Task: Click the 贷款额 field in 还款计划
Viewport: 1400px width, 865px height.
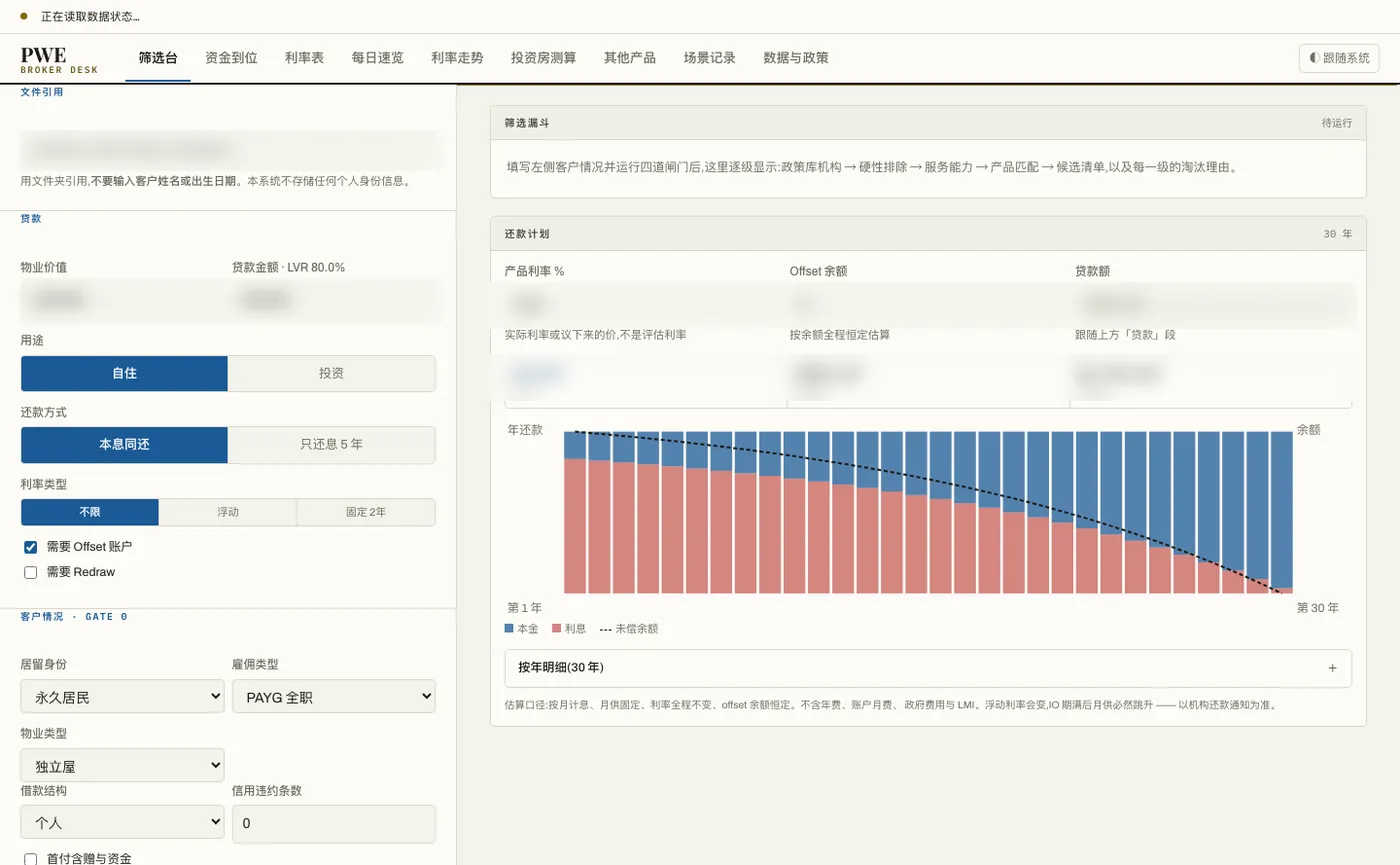Action: click(1212, 304)
